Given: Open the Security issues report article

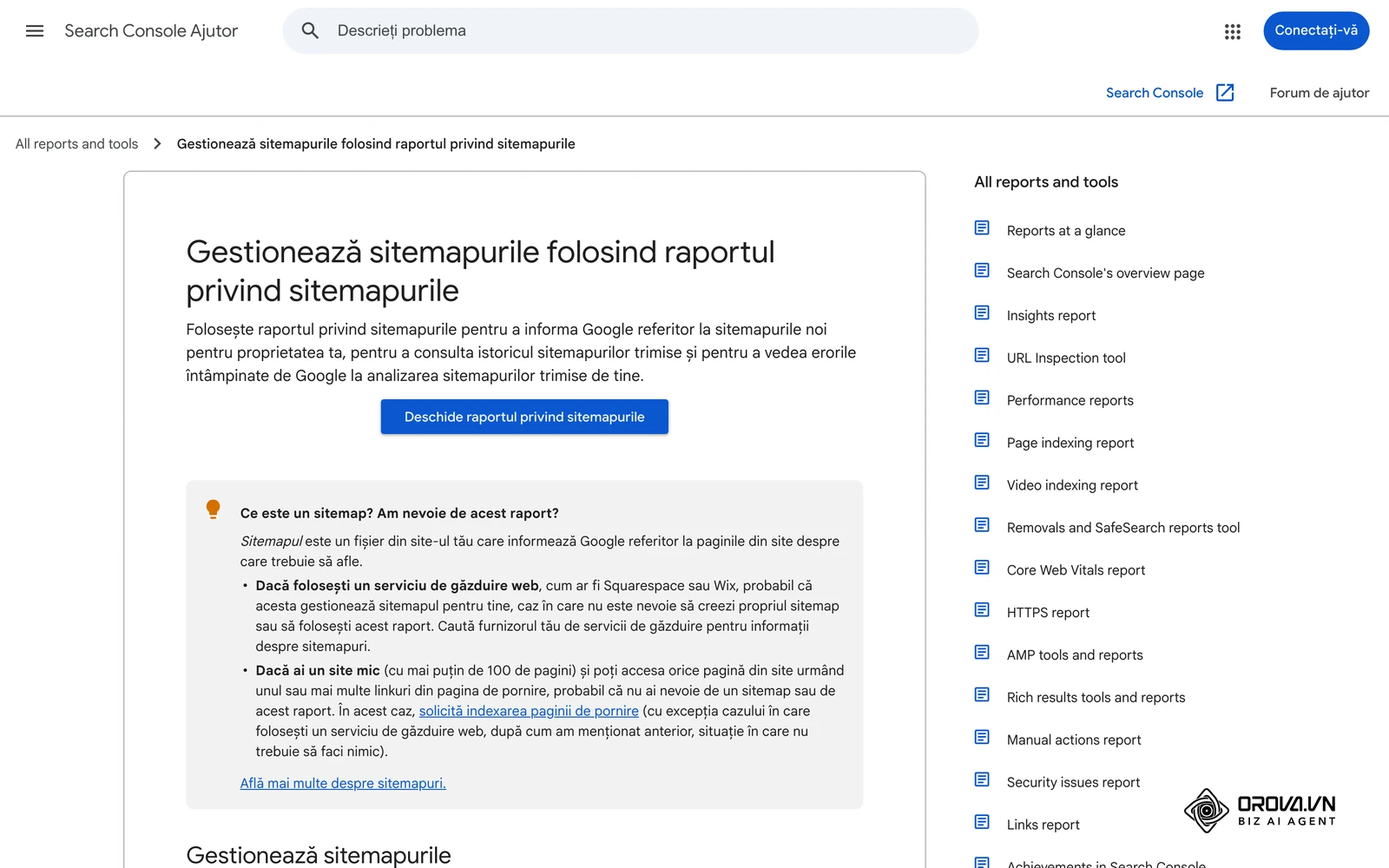Looking at the screenshot, I should pos(1073,783).
